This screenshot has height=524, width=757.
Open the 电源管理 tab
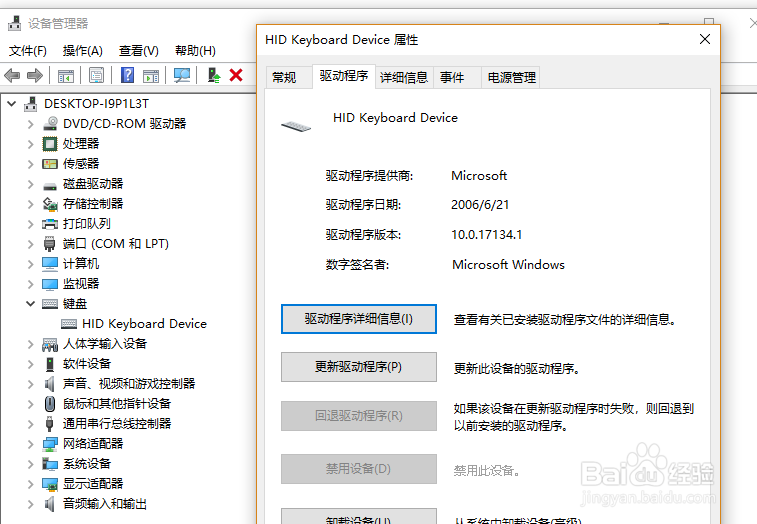pos(511,77)
